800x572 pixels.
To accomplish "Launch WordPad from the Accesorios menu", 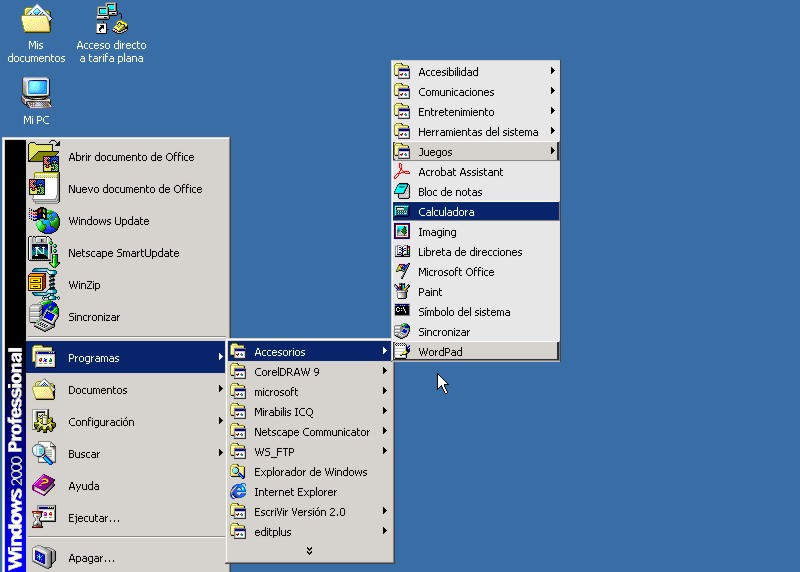I will tap(476, 351).
